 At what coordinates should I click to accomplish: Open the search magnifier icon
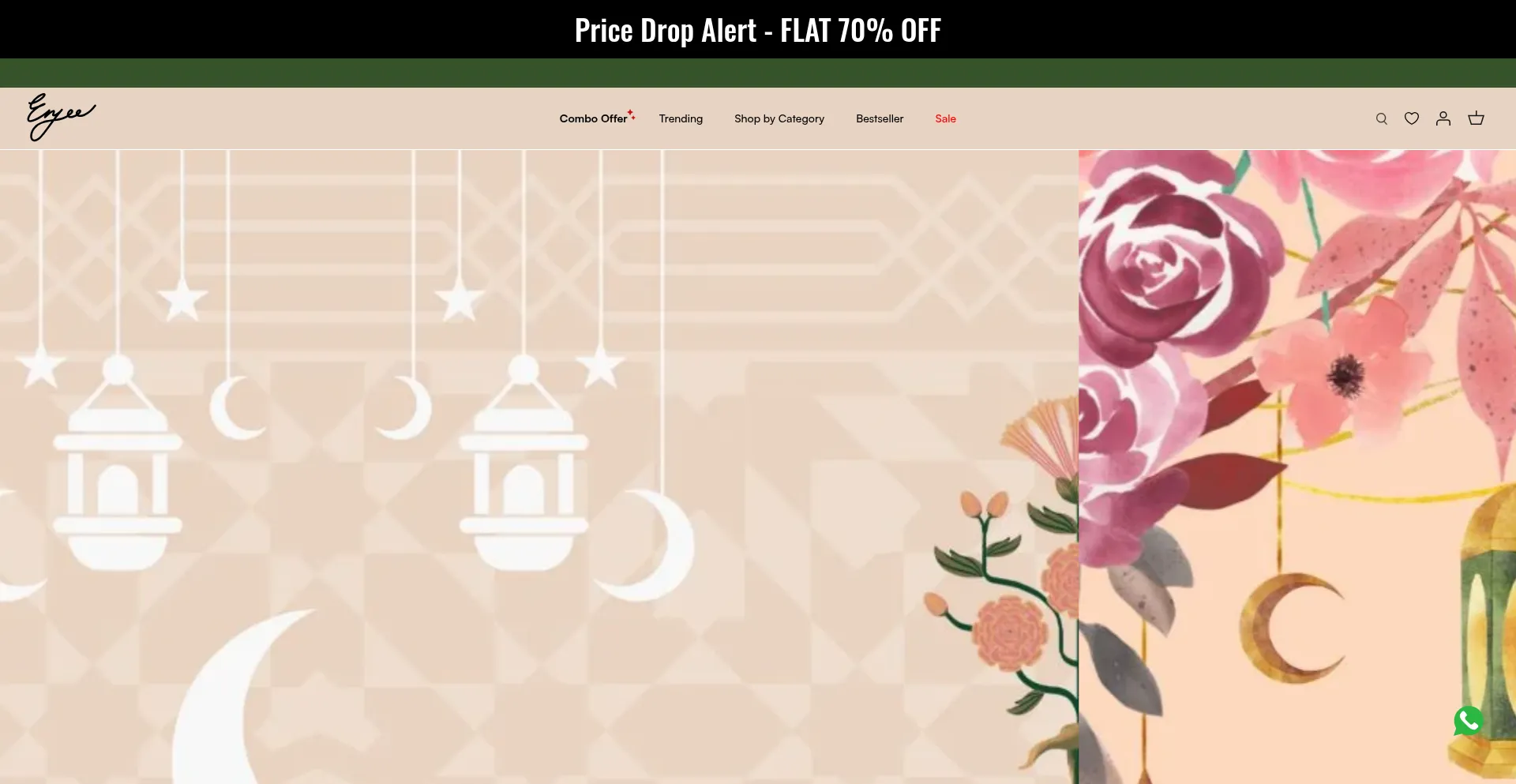(1381, 118)
